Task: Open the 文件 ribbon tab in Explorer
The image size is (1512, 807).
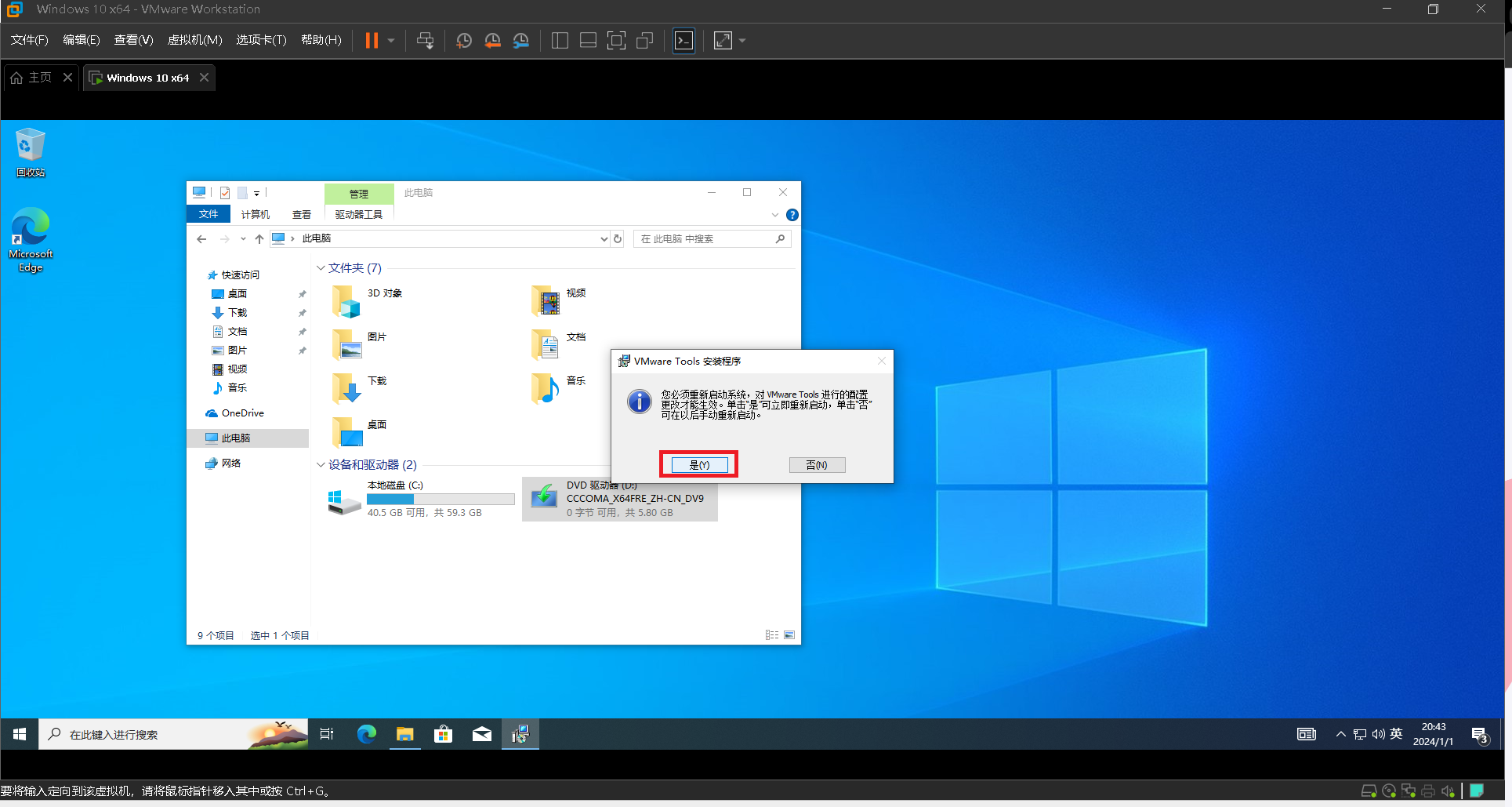Action: click(208, 214)
